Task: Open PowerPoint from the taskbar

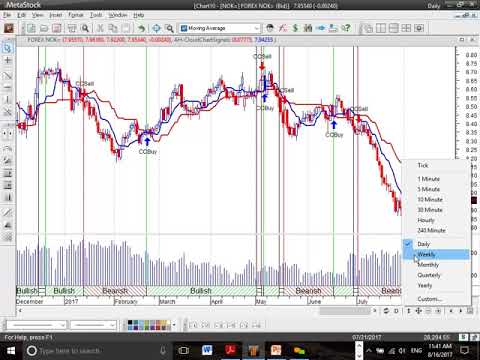Action: tap(276, 350)
